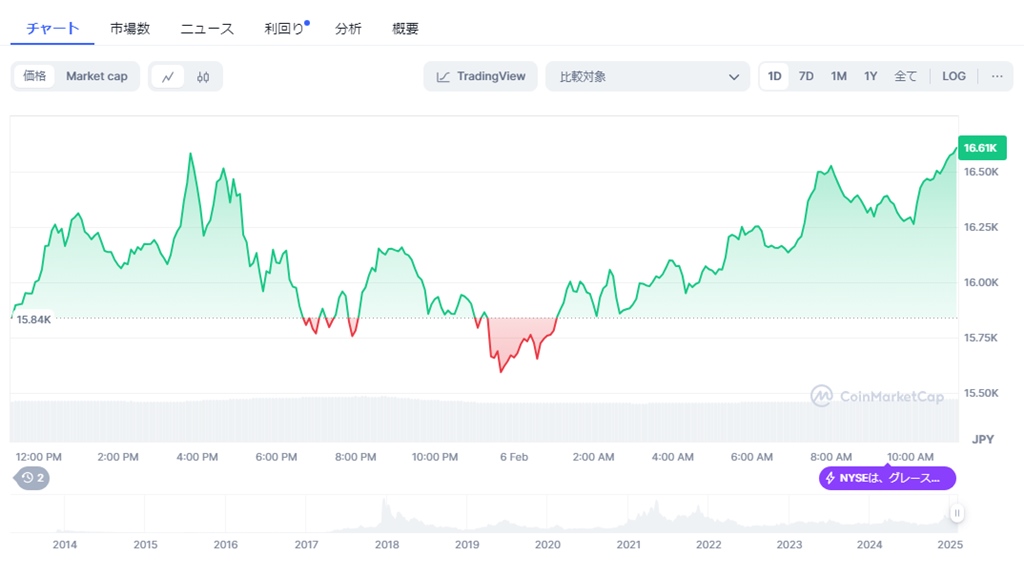
Task: Collapse the comparison selector chevron
Action: pos(735,76)
